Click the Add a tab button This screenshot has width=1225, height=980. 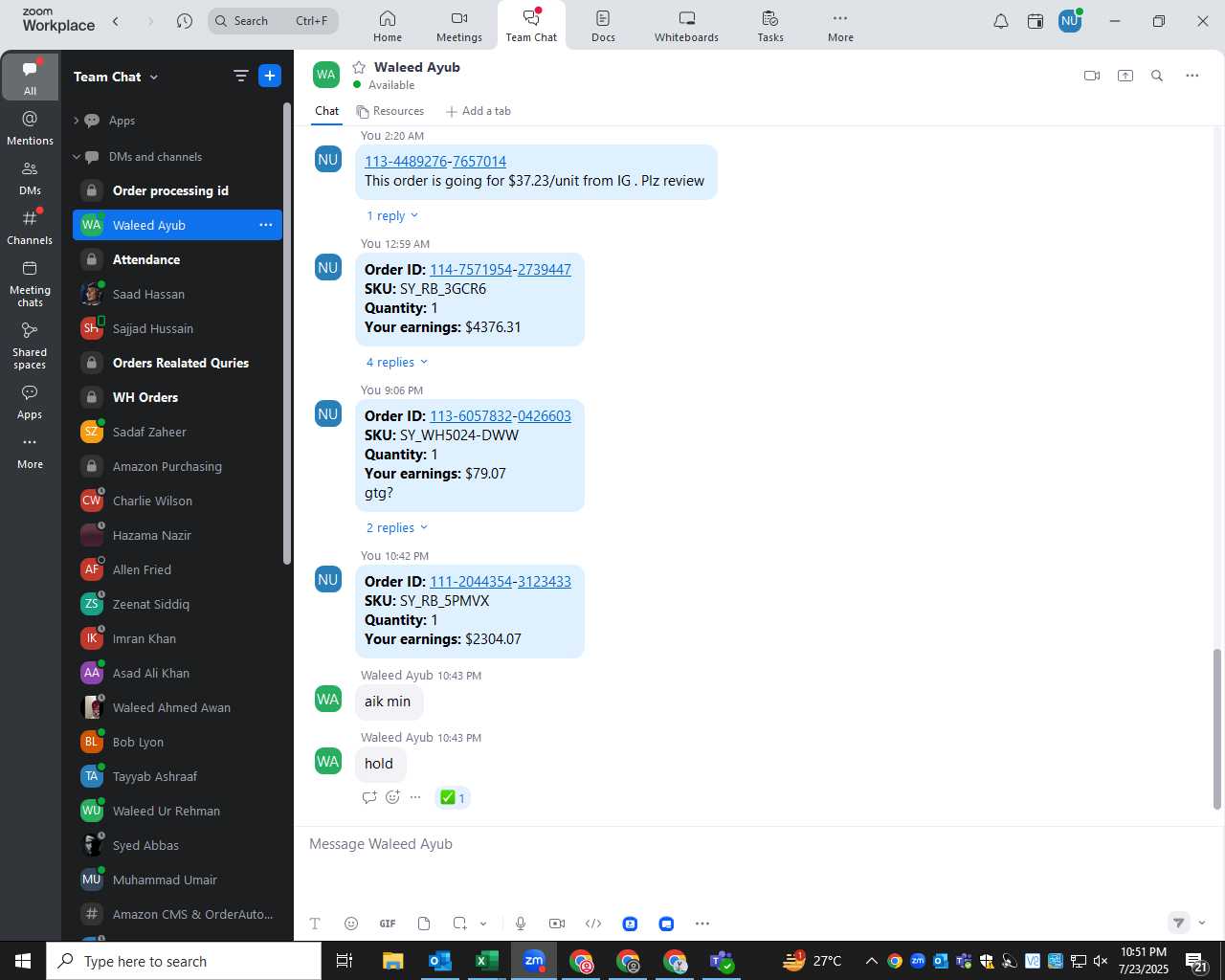click(x=478, y=111)
